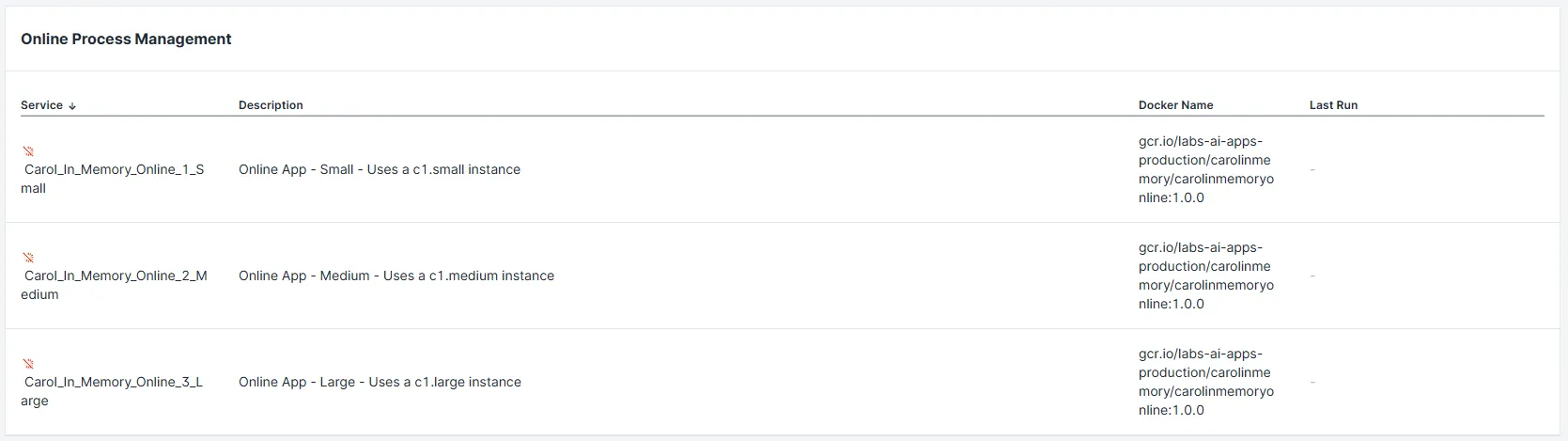
Task: Click the Last Run dash in Small row
Action: [1312, 170]
